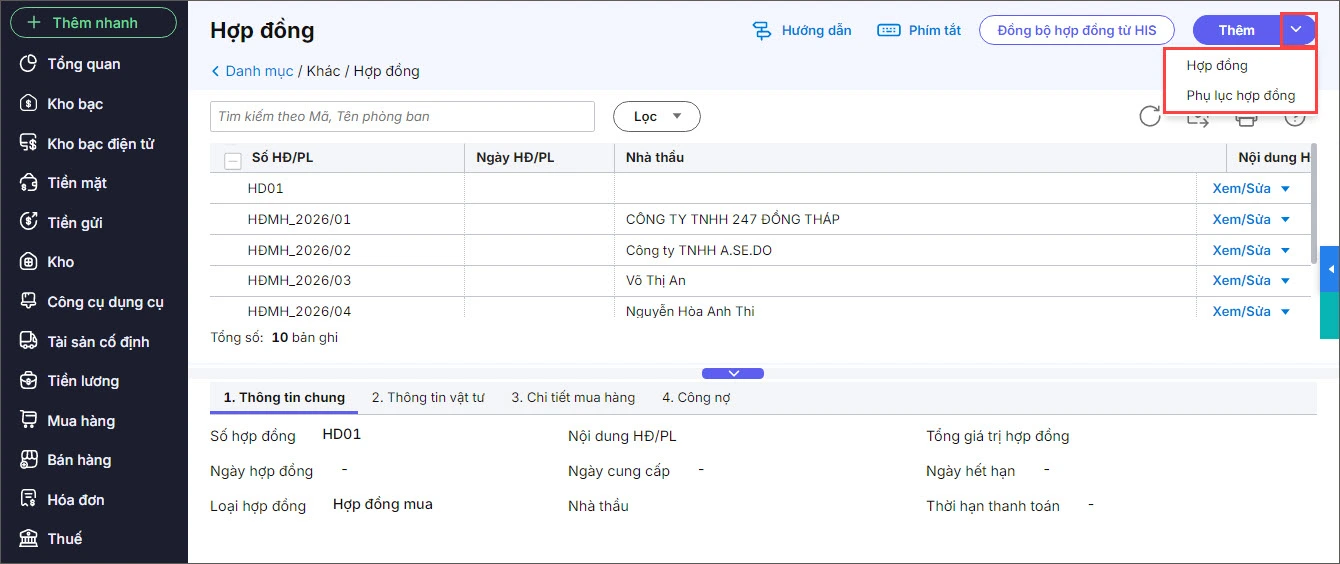Click Đồng bộ hợp đồng từ HIS button
This screenshot has width=1340, height=564.
[x=1077, y=31]
